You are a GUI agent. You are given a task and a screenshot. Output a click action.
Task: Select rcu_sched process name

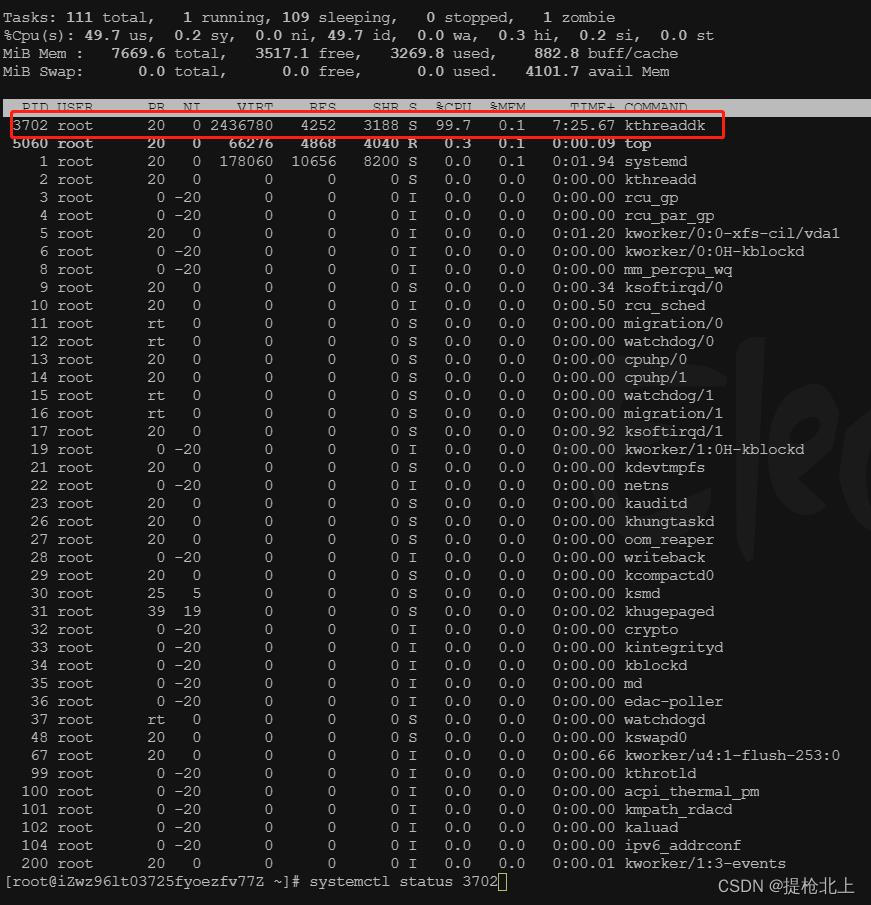click(x=664, y=305)
